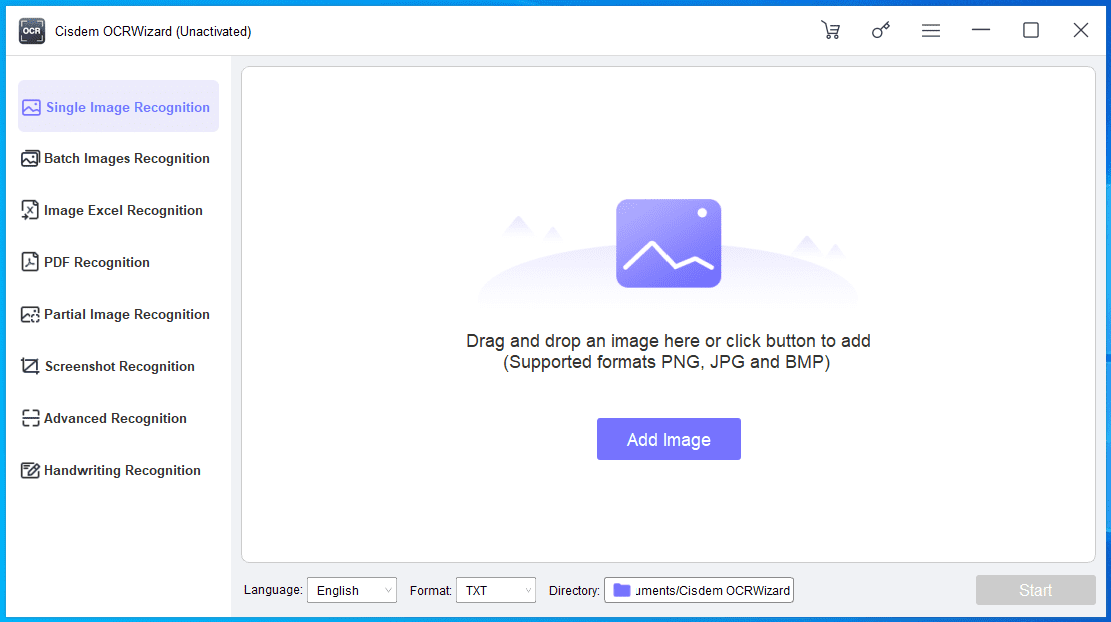This screenshot has width=1111, height=622.
Task: Click the Add Image button
Action: (669, 439)
